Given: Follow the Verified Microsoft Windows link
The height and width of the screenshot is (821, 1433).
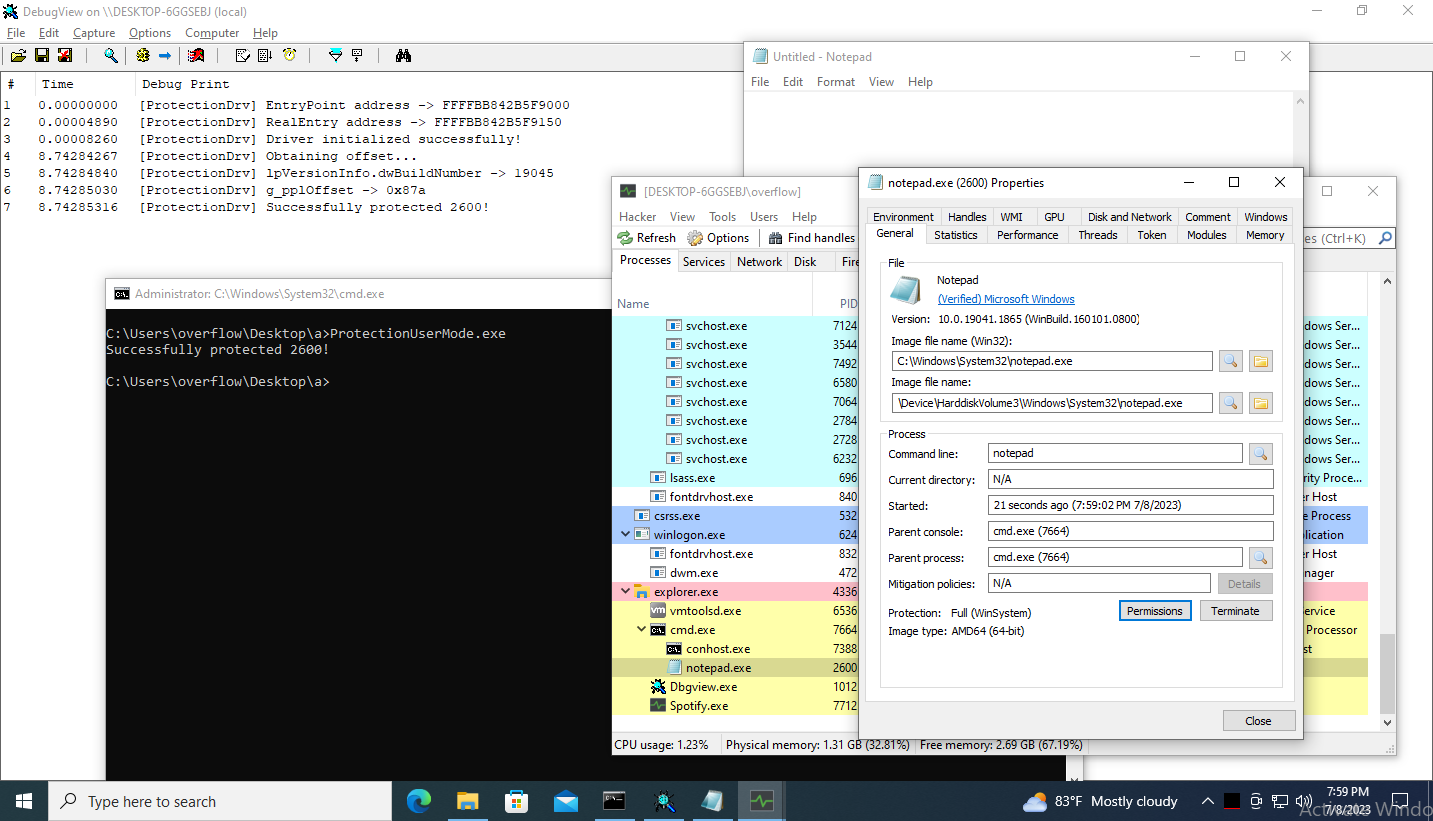Looking at the screenshot, I should pyautogui.click(x=1006, y=299).
